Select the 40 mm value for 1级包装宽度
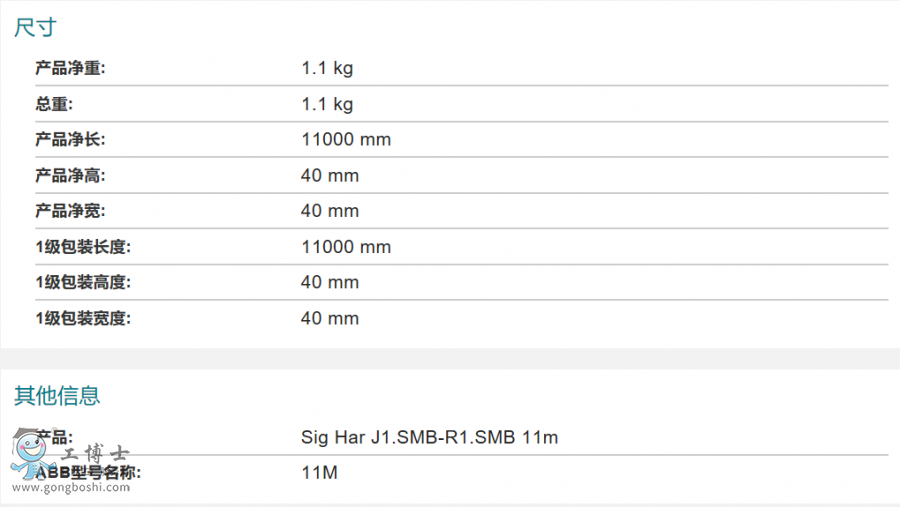 coord(330,318)
